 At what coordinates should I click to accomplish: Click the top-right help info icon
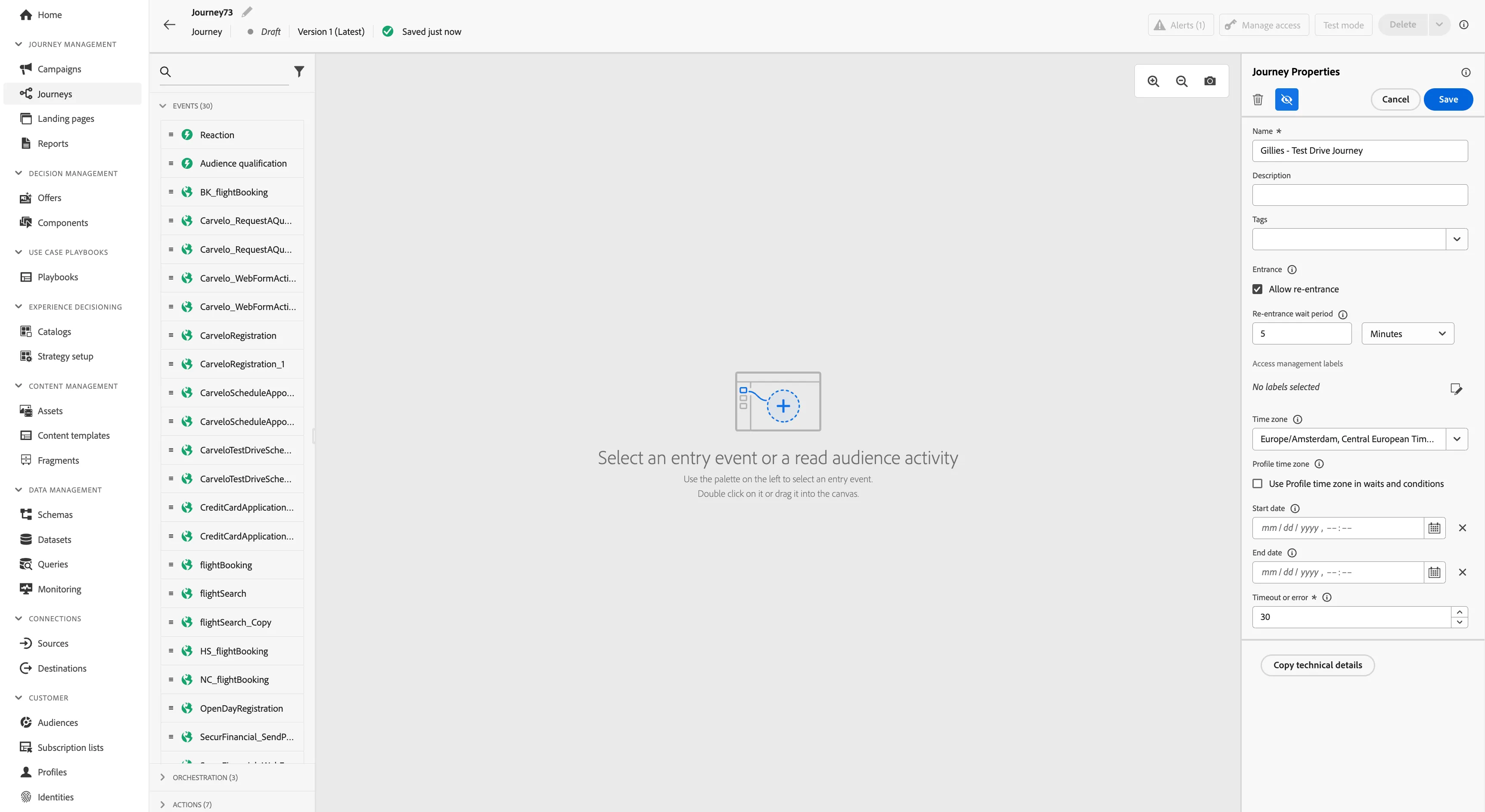(1463, 25)
